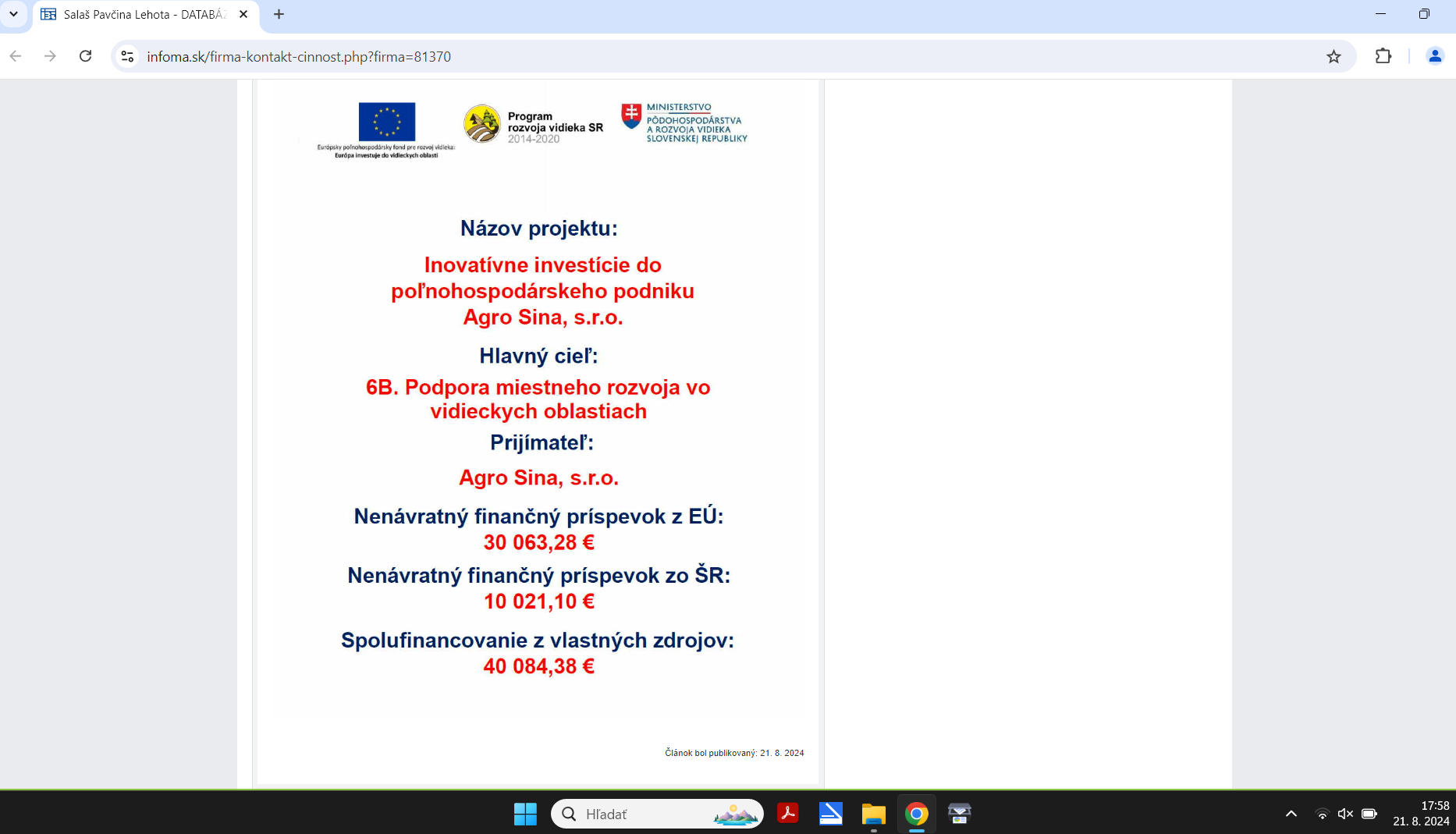
Task: Open site information icon in address bar
Action: [128, 56]
